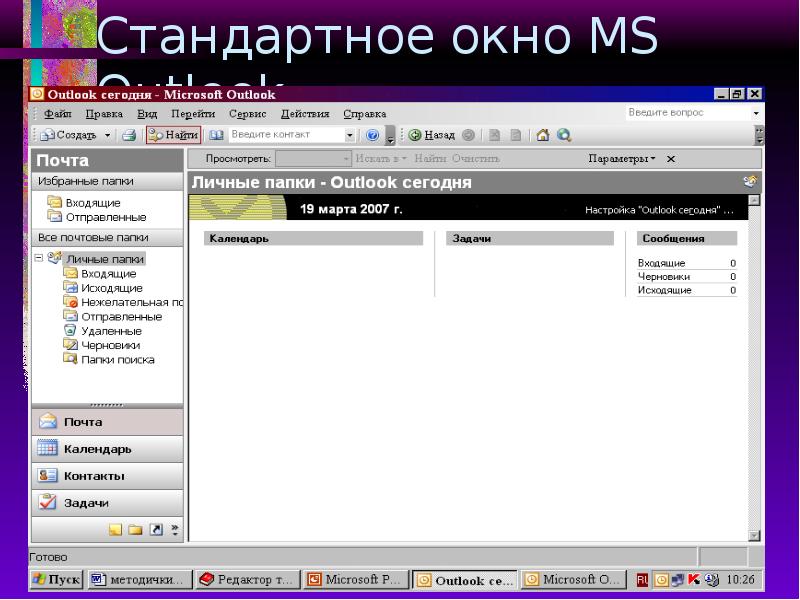Viewport: 800px width, 600px height.
Task: Open the Перейти menu
Action: pos(193,114)
